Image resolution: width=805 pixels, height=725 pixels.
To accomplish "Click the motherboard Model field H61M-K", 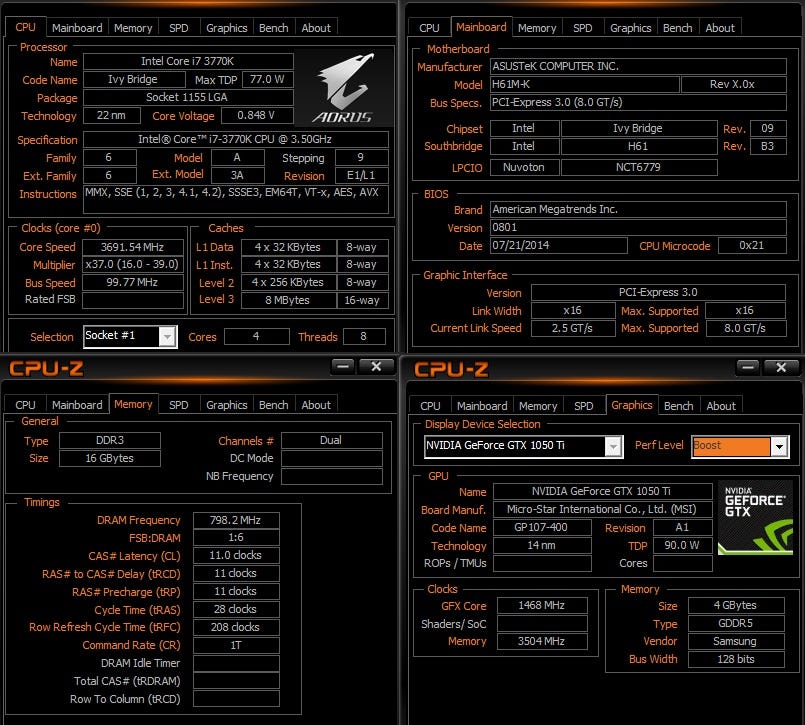I will 585,84.
